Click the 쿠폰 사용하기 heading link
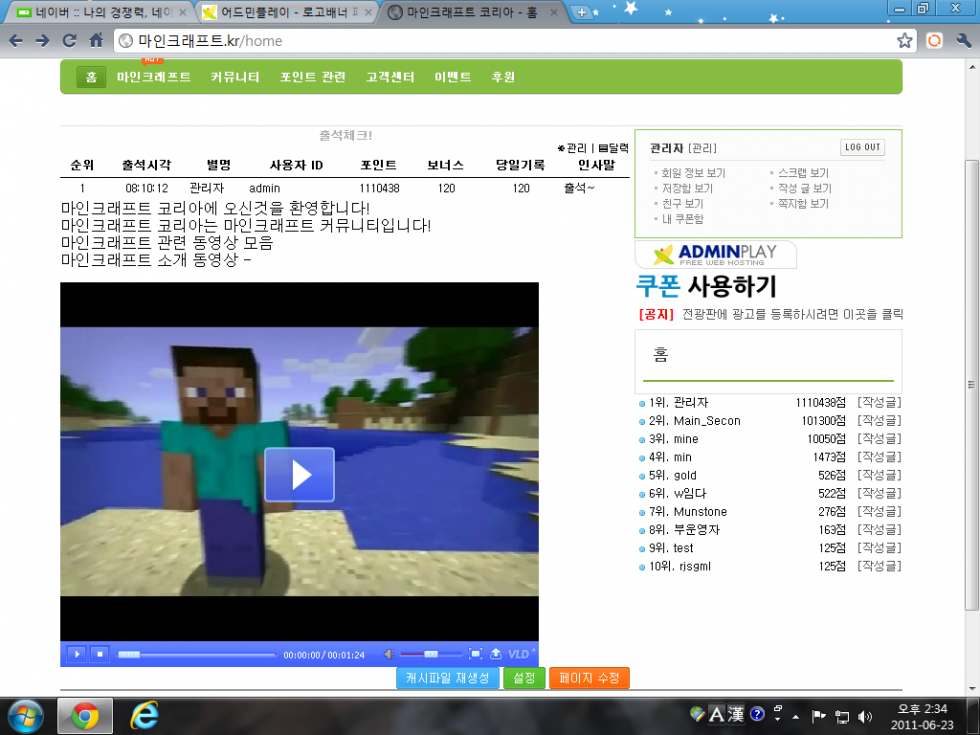 pyautogui.click(x=706, y=286)
